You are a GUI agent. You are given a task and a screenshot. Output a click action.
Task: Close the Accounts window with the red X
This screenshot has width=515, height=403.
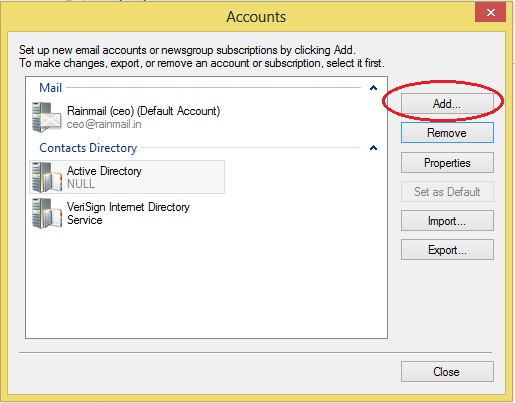(x=490, y=13)
